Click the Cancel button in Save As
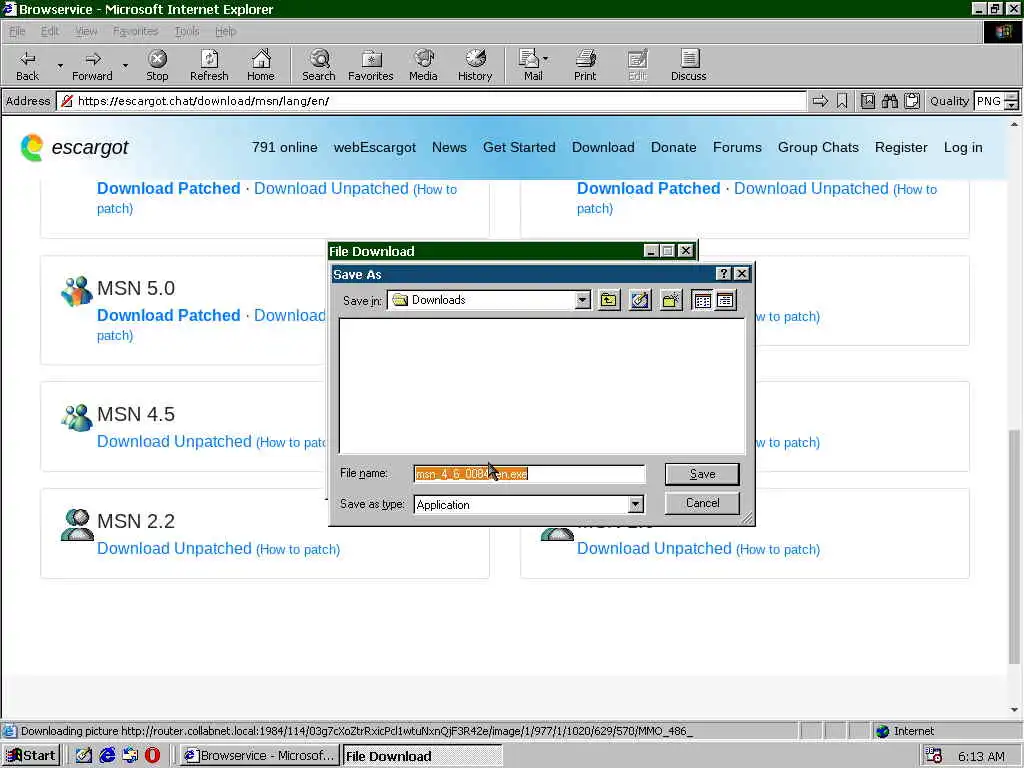 tap(702, 503)
